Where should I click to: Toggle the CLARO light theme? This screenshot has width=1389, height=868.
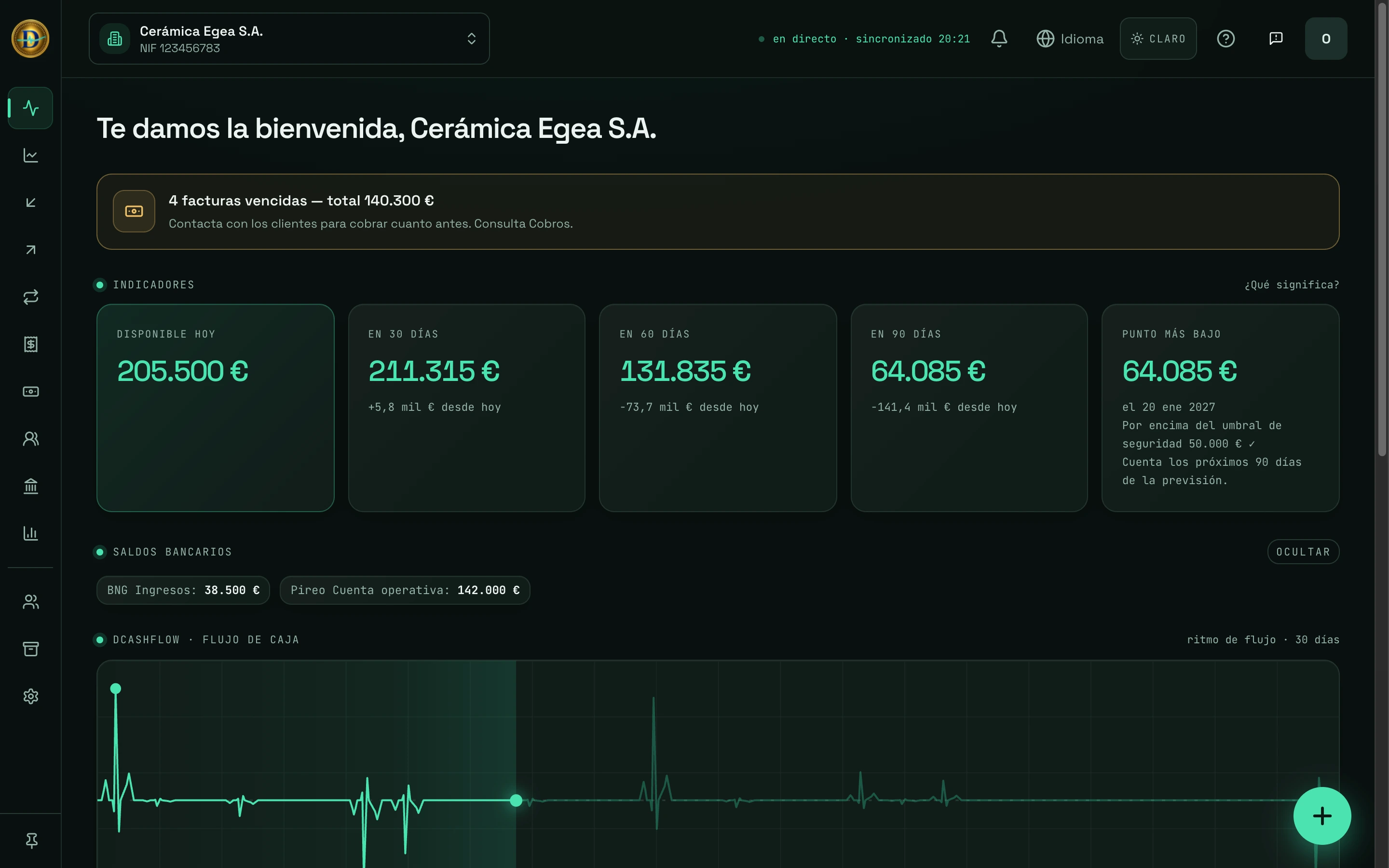[x=1157, y=39]
